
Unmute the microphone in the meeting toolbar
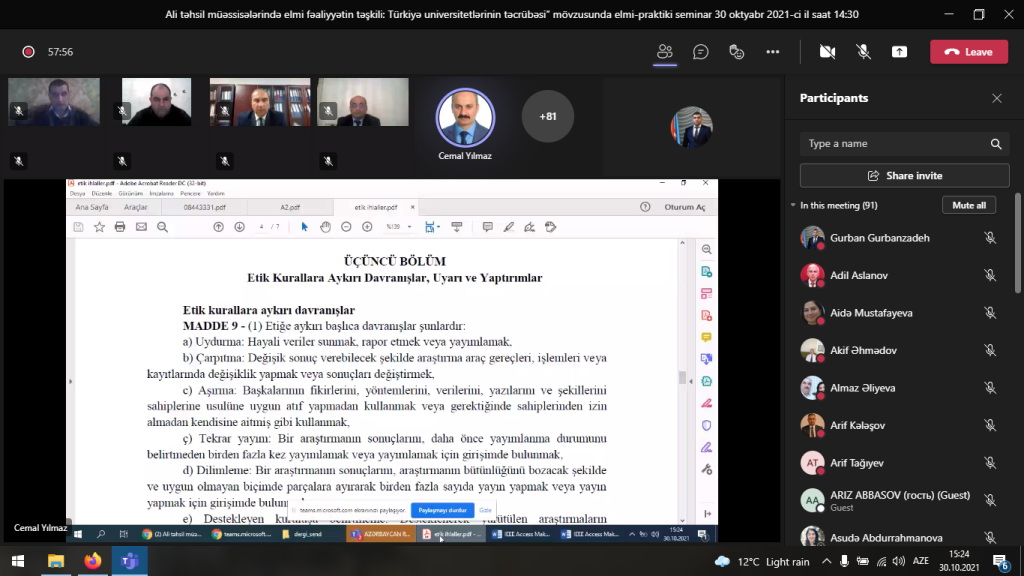(863, 52)
